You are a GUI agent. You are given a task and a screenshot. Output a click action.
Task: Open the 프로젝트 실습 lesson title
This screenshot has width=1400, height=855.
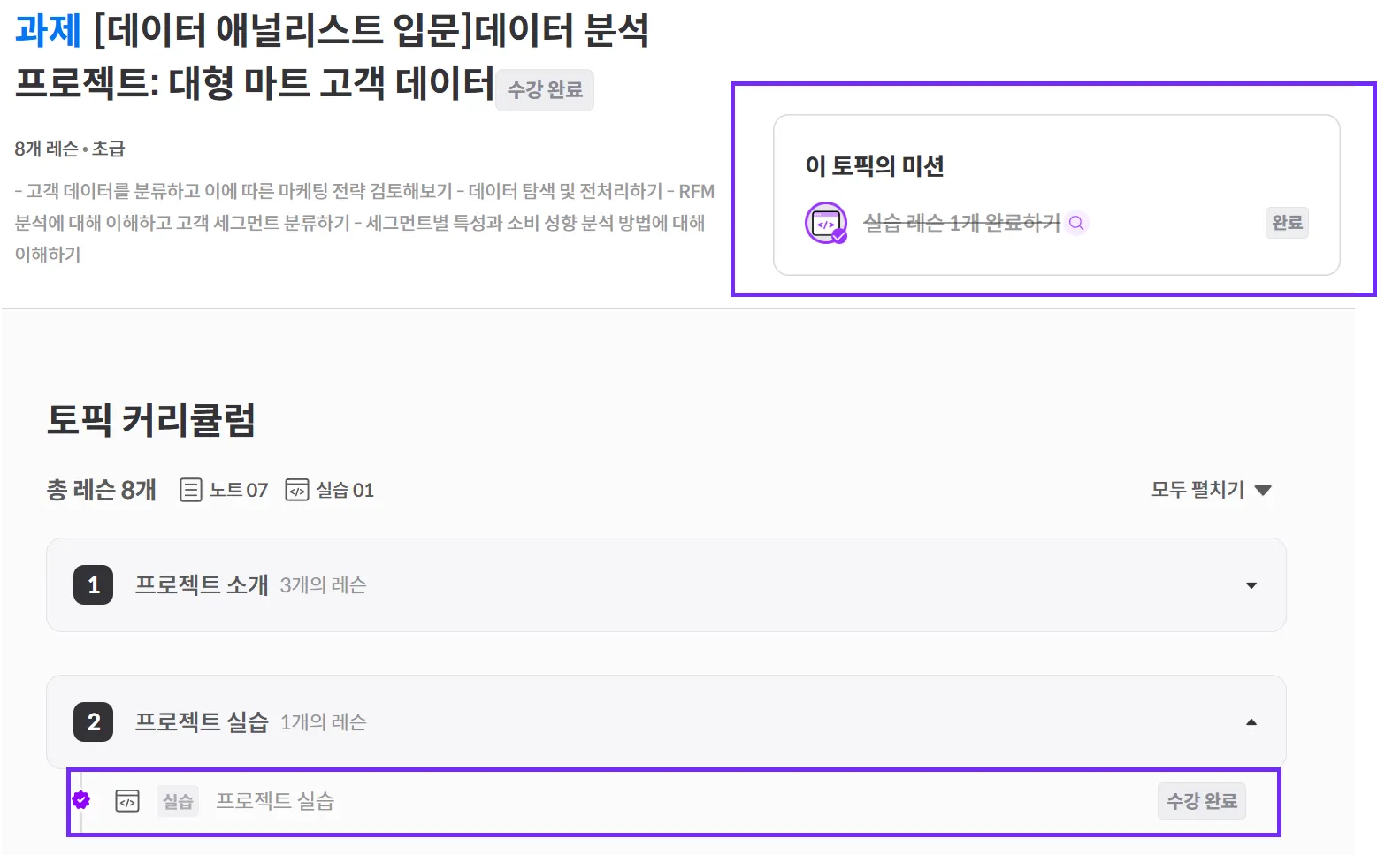pyautogui.click(x=275, y=801)
